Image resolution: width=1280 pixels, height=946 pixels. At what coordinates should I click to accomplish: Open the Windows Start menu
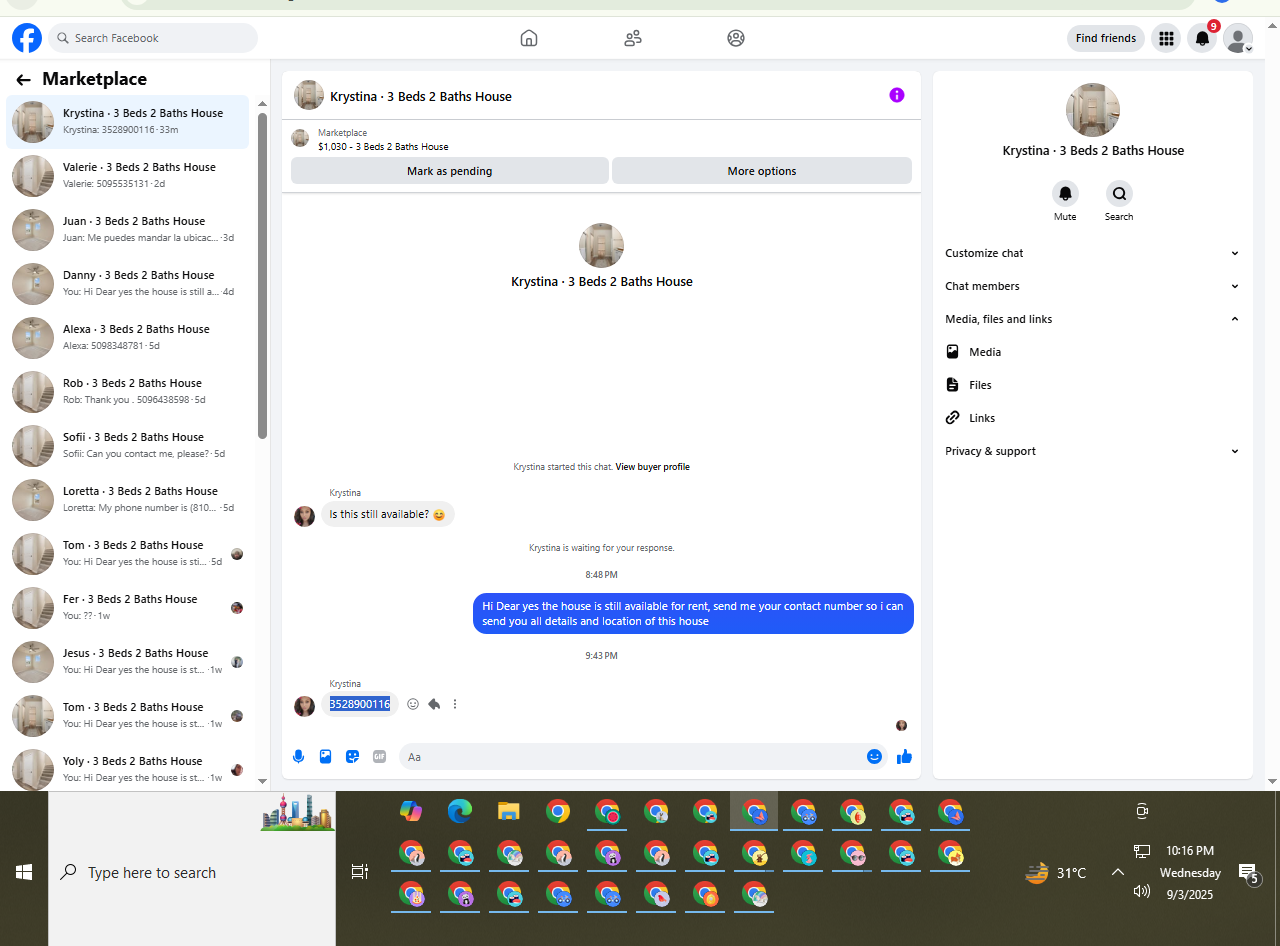point(24,872)
